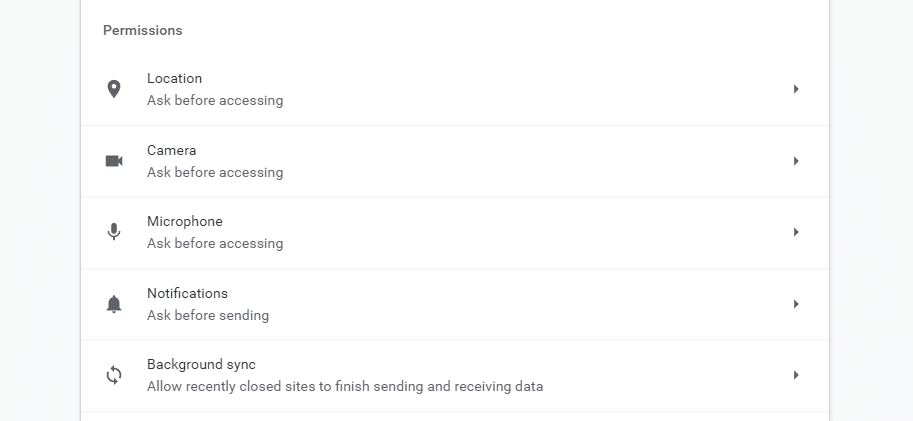913x421 pixels.
Task: Click the Background sync arrows icon
Action: pos(114,375)
